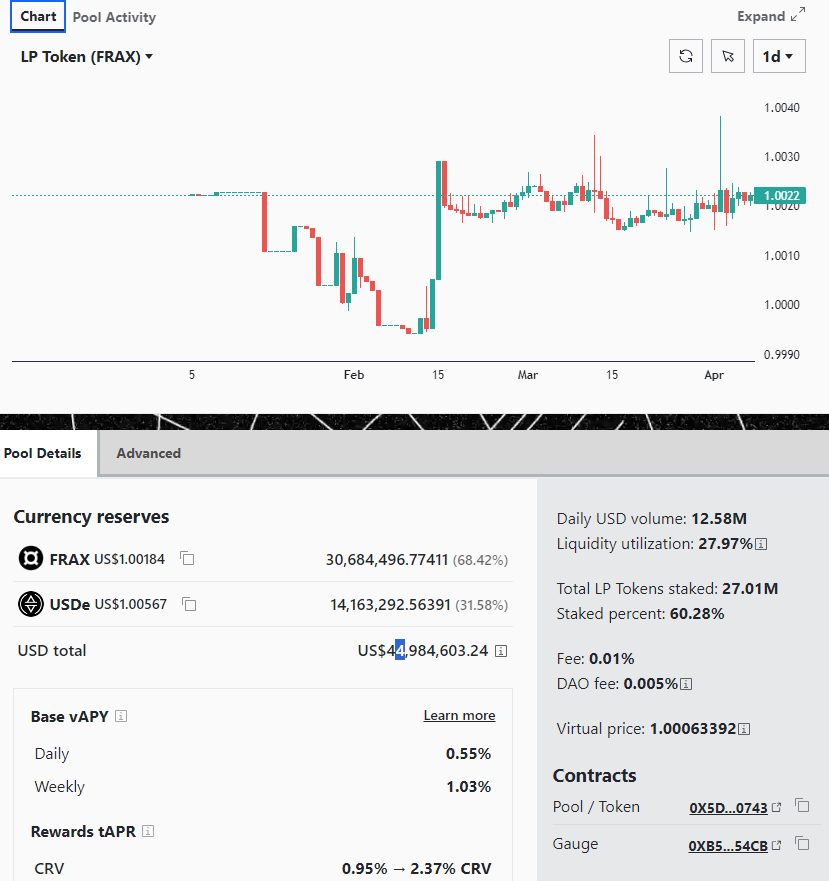The height and width of the screenshot is (881, 829).
Task: Copy the Gauge contract address
Action: pyautogui.click(x=802, y=843)
